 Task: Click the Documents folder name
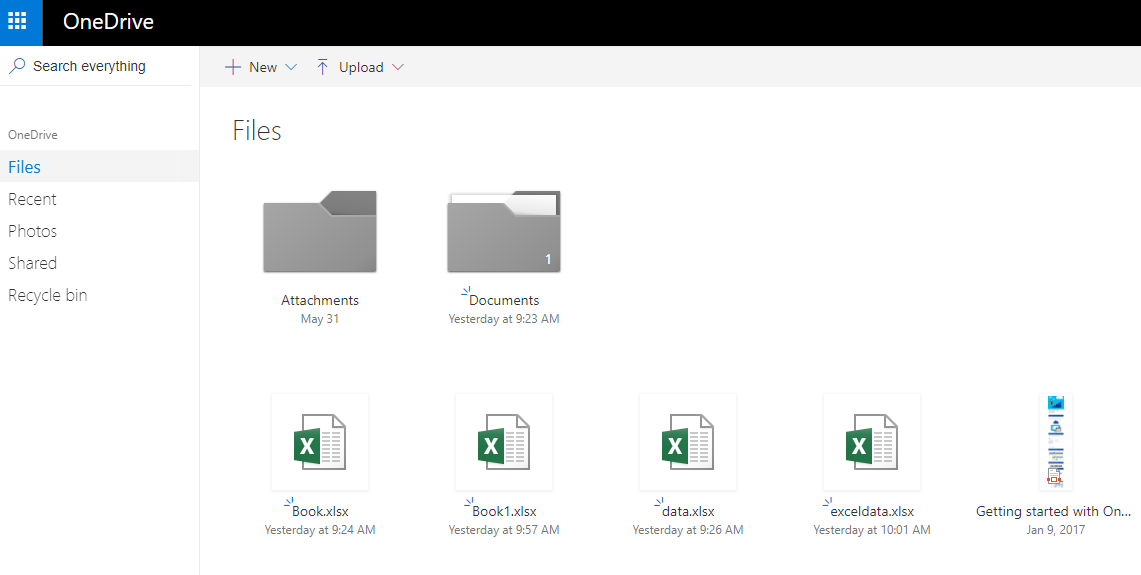tap(504, 300)
